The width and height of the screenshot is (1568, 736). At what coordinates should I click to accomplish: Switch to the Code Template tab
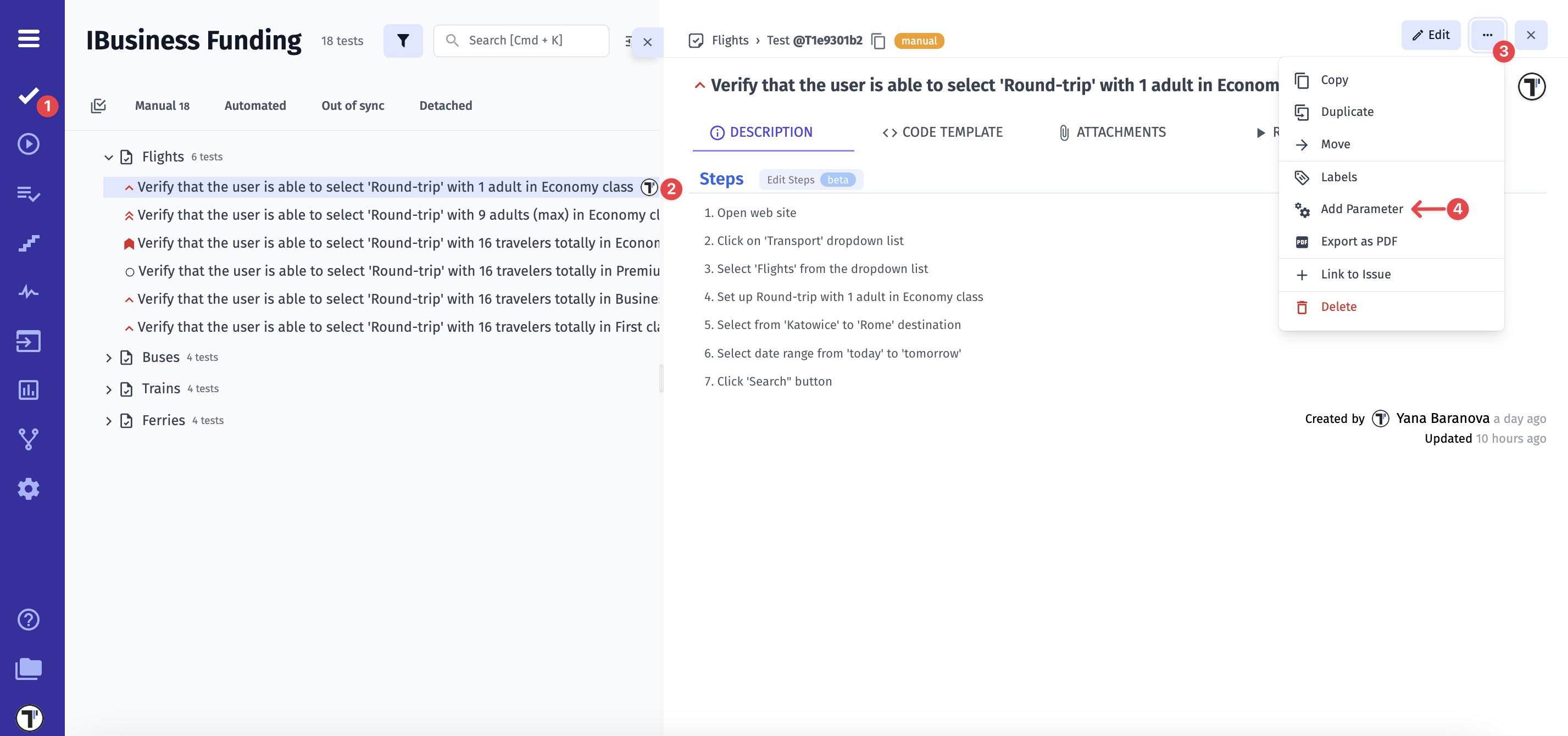click(x=942, y=132)
